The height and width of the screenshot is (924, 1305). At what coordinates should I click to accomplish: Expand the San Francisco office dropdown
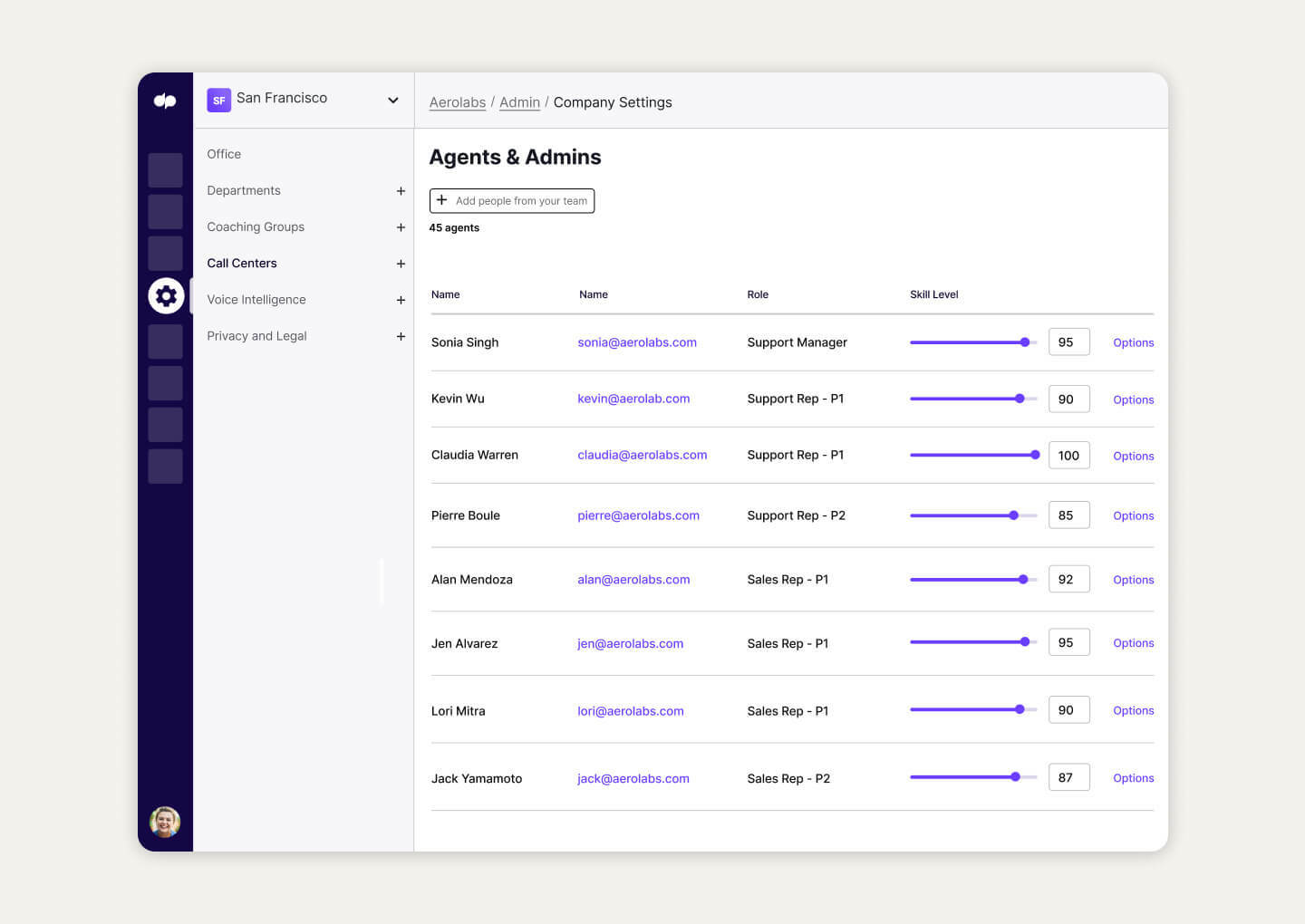[392, 100]
